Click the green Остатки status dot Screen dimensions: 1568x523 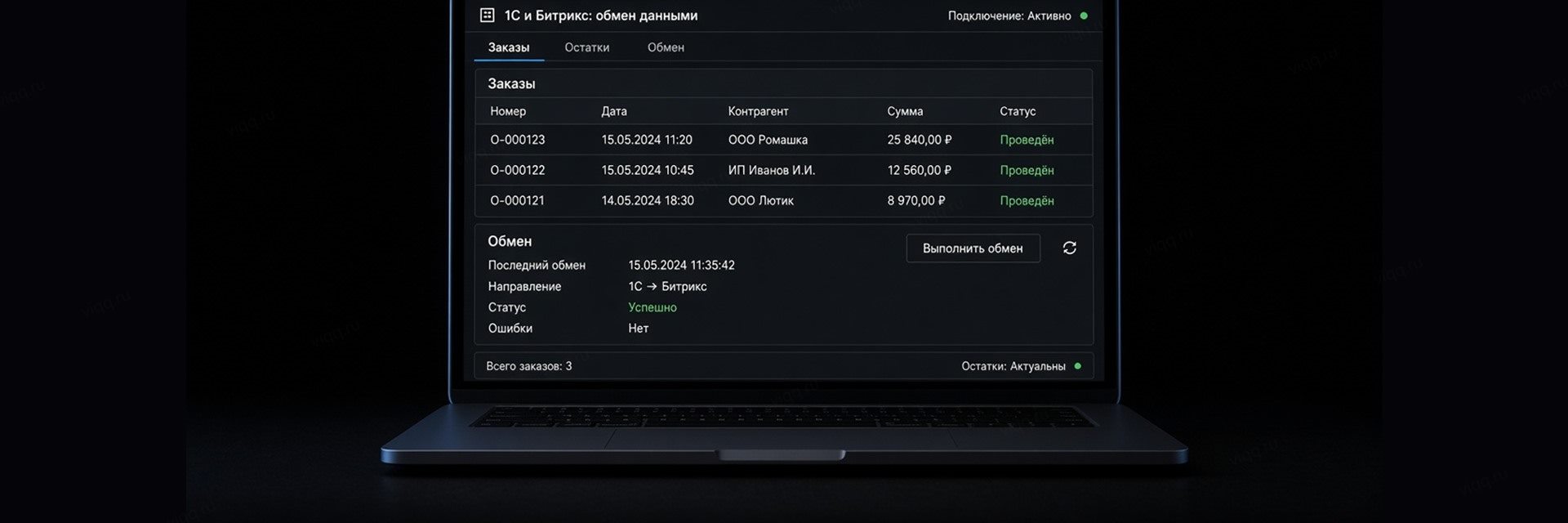pyautogui.click(x=1077, y=366)
